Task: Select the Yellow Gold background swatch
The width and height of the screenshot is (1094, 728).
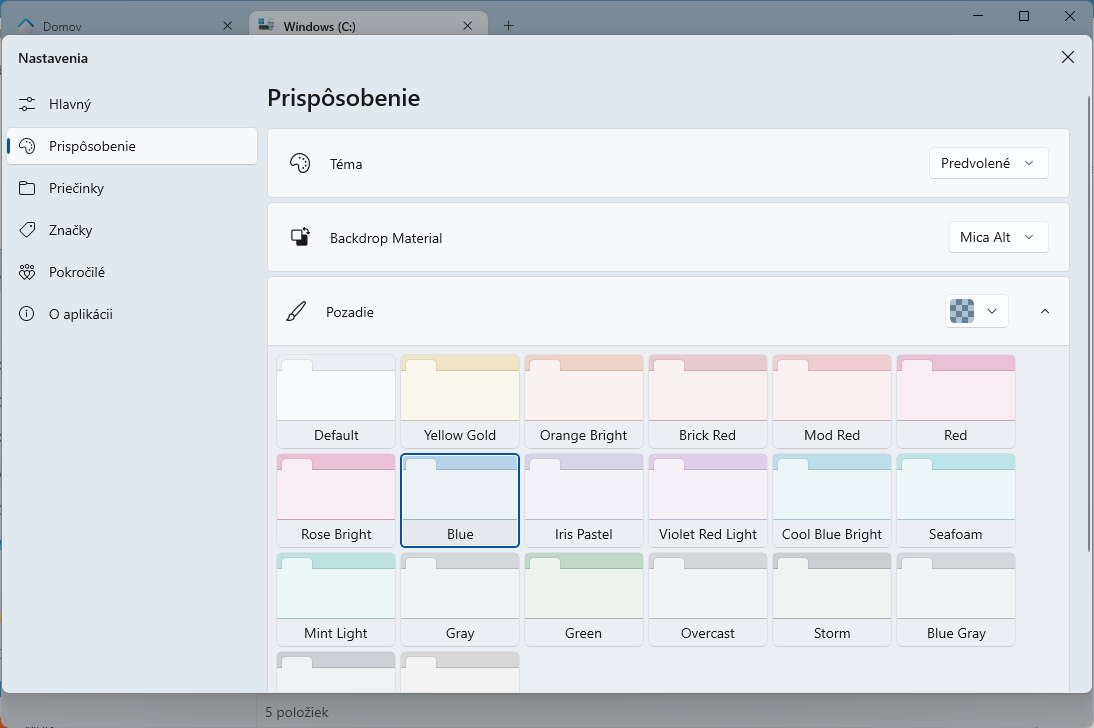Action: pyautogui.click(x=460, y=400)
